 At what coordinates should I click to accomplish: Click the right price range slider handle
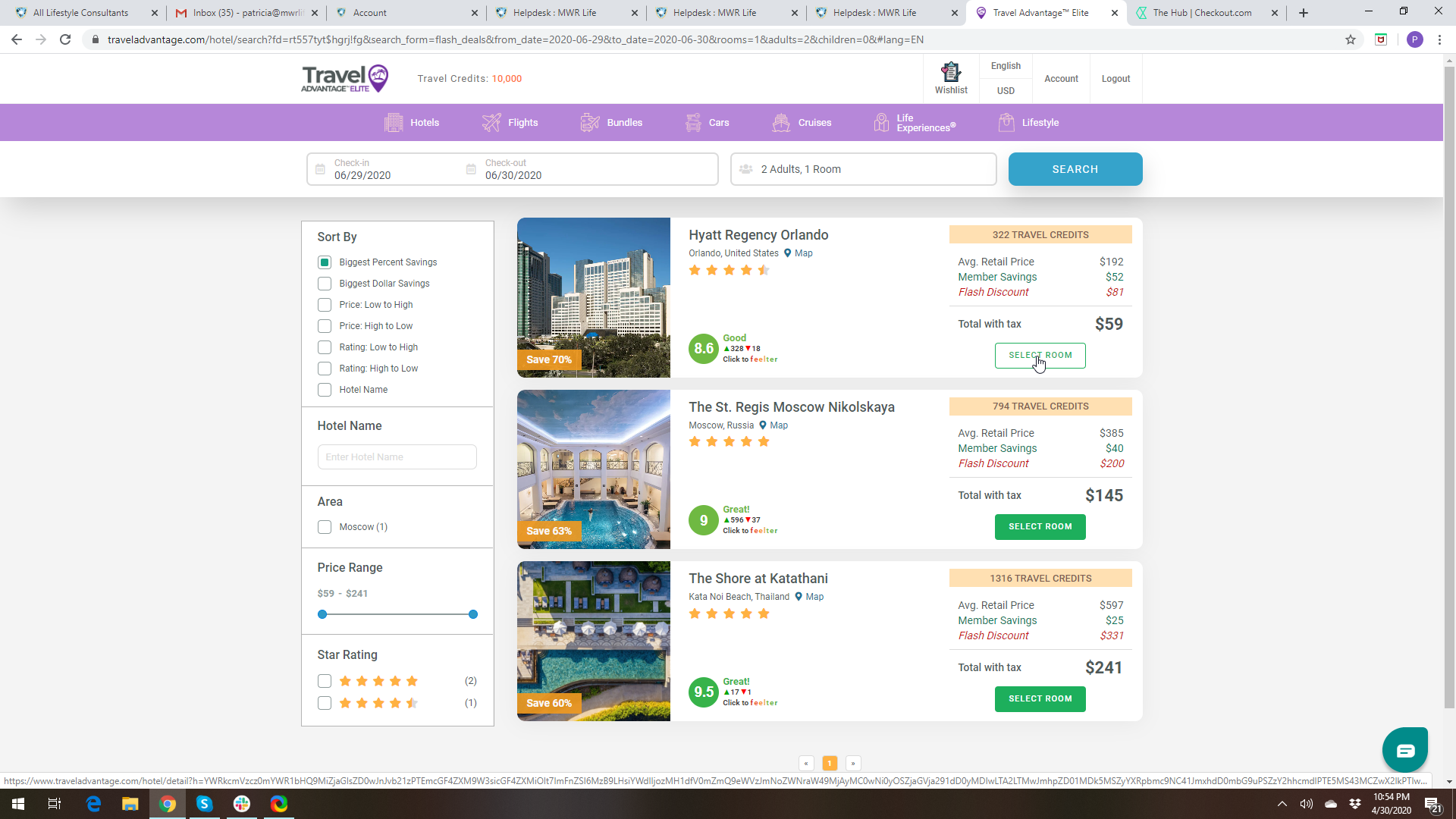pos(473,614)
